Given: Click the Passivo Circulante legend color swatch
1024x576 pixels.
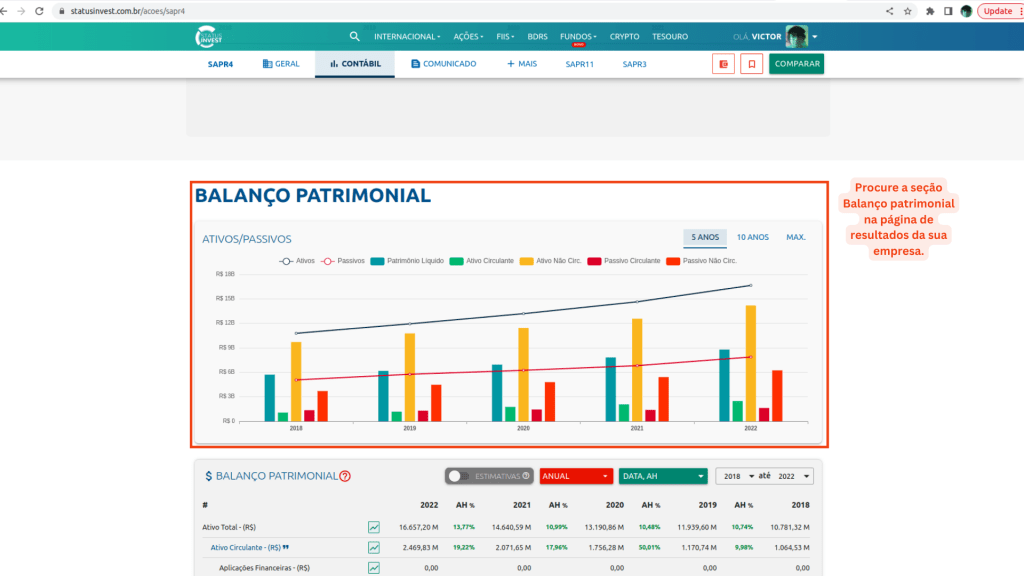Looking at the screenshot, I should click(x=594, y=261).
